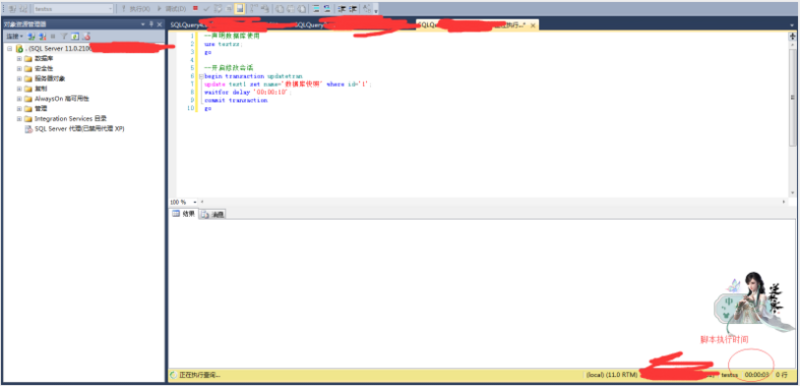Click Uncomment Selected Lines icon

coord(327,9)
